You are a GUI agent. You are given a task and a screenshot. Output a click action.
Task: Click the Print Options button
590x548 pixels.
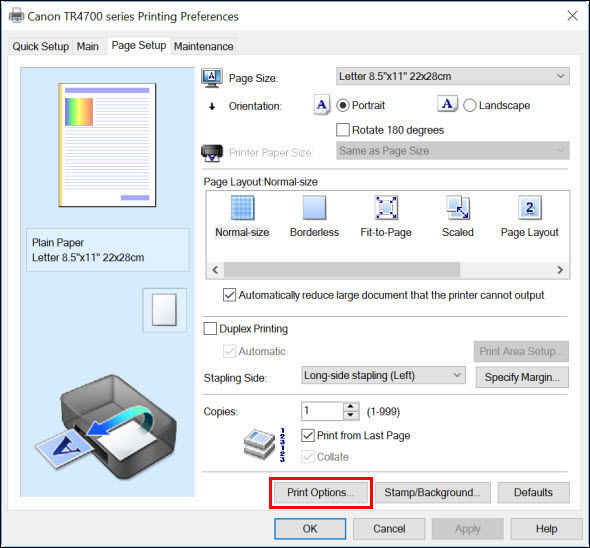(321, 492)
